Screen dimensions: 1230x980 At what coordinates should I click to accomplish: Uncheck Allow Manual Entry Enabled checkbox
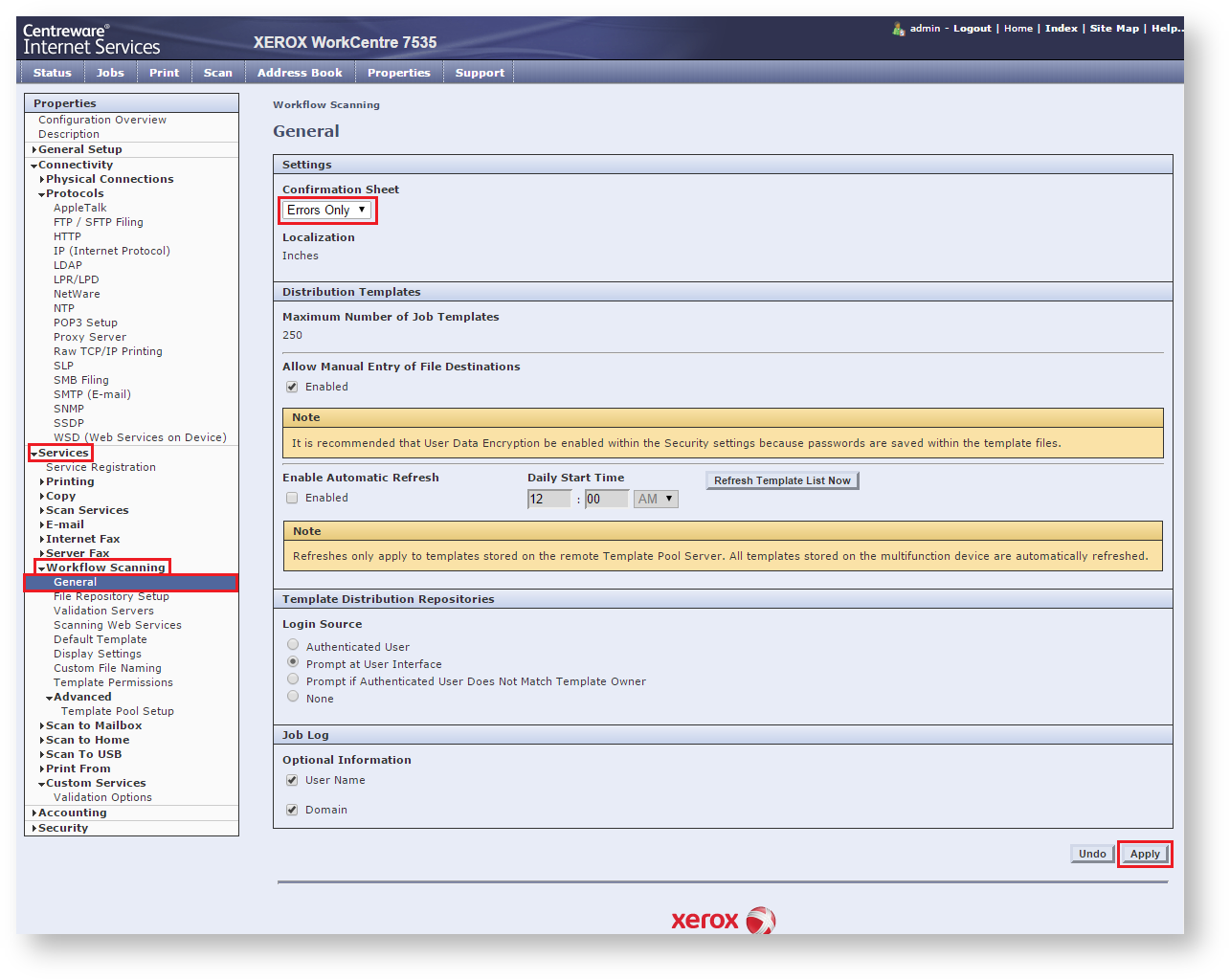[292, 387]
